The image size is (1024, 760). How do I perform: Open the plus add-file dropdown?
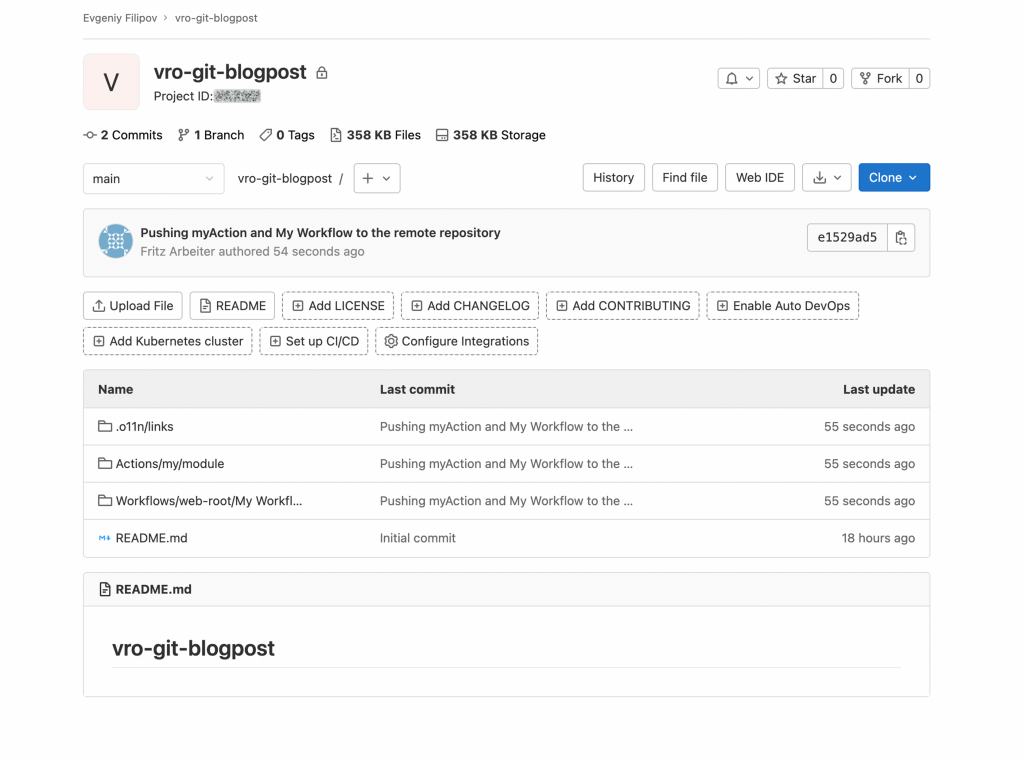coord(377,178)
